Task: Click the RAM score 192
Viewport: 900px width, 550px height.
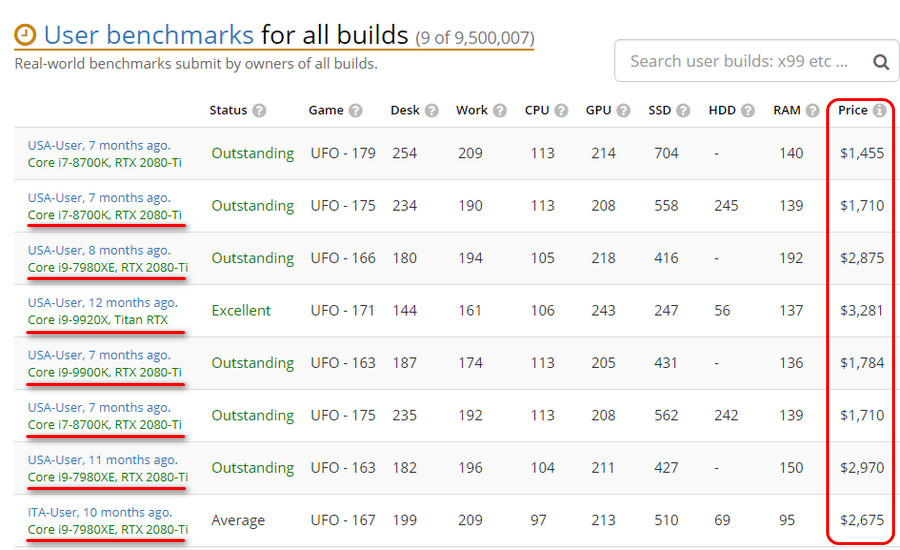Action: pyautogui.click(x=791, y=258)
